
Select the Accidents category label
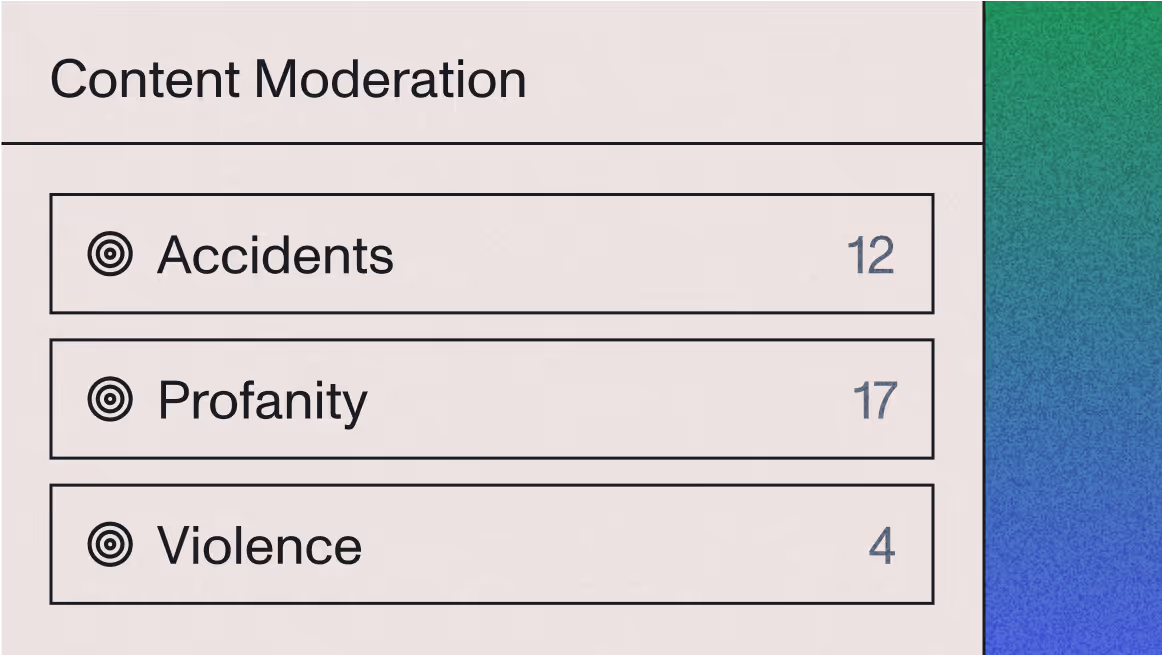click(x=275, y=255)
